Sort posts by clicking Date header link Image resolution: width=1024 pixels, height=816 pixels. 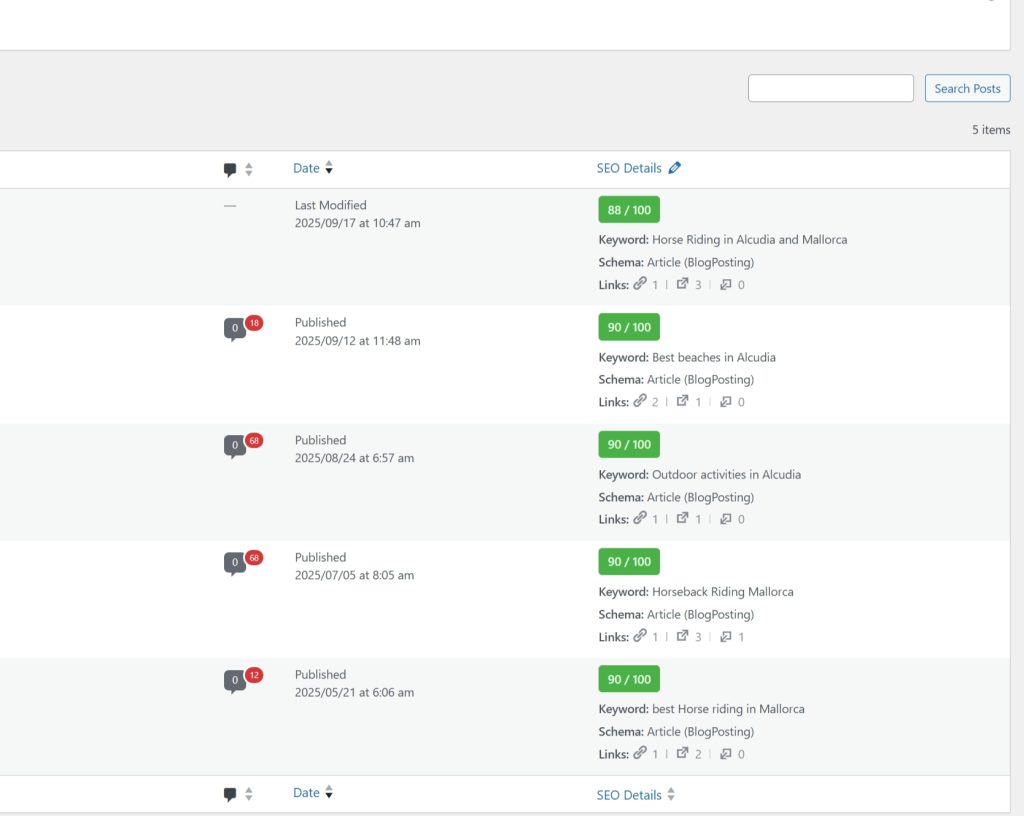tap(305, 168)
